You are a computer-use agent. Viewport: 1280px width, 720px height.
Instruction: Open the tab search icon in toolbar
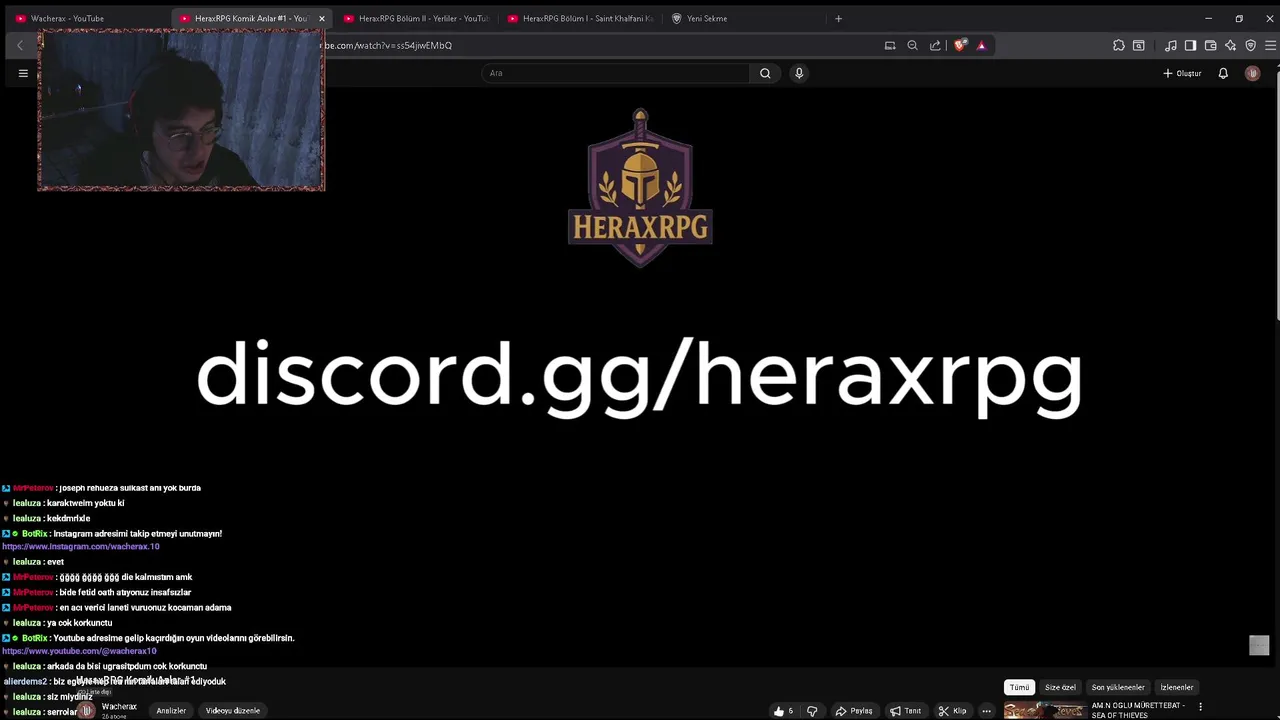click(1138, 45)
